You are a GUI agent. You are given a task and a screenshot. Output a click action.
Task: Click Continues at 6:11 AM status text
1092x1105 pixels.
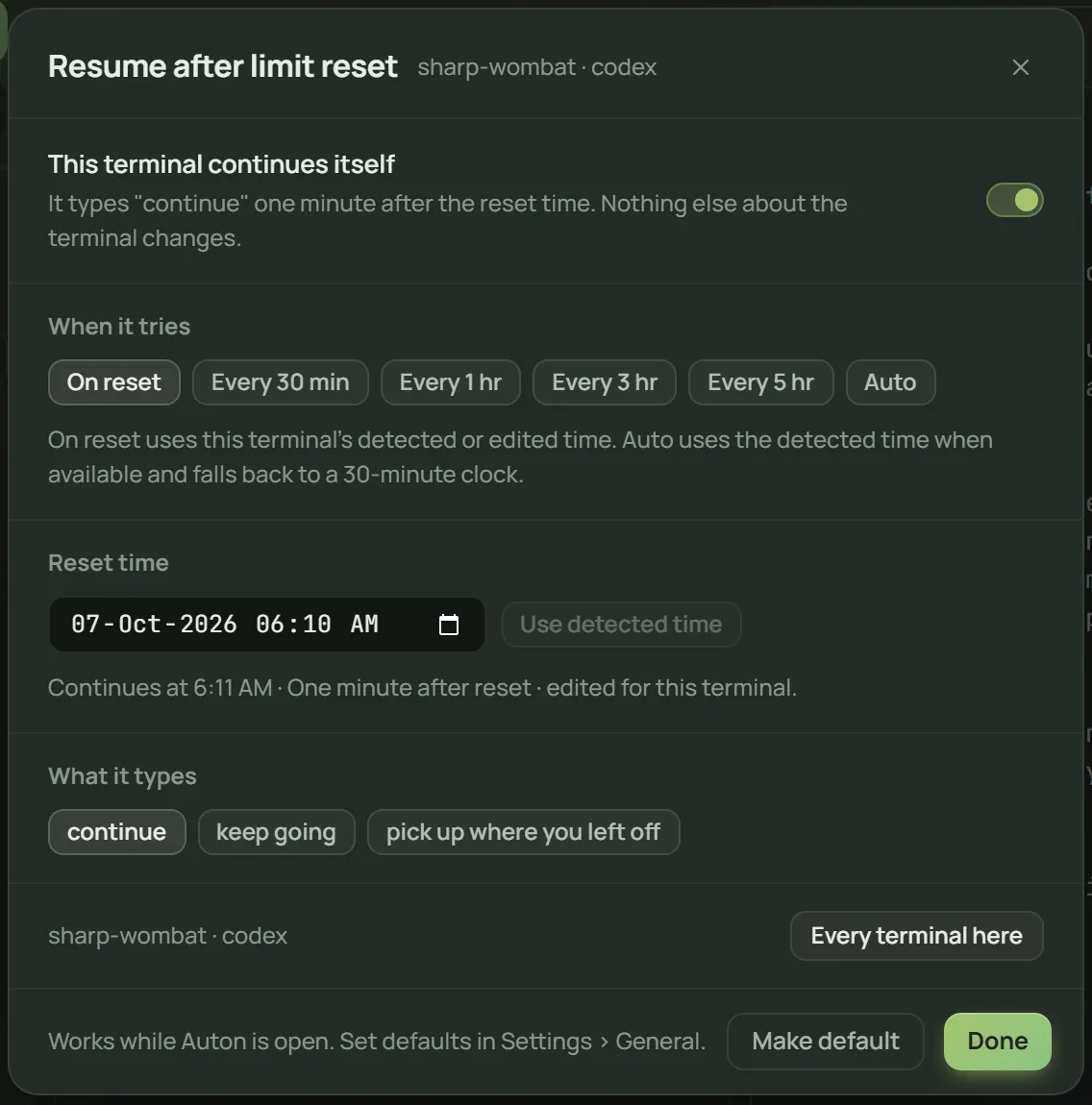pos(422,687)
